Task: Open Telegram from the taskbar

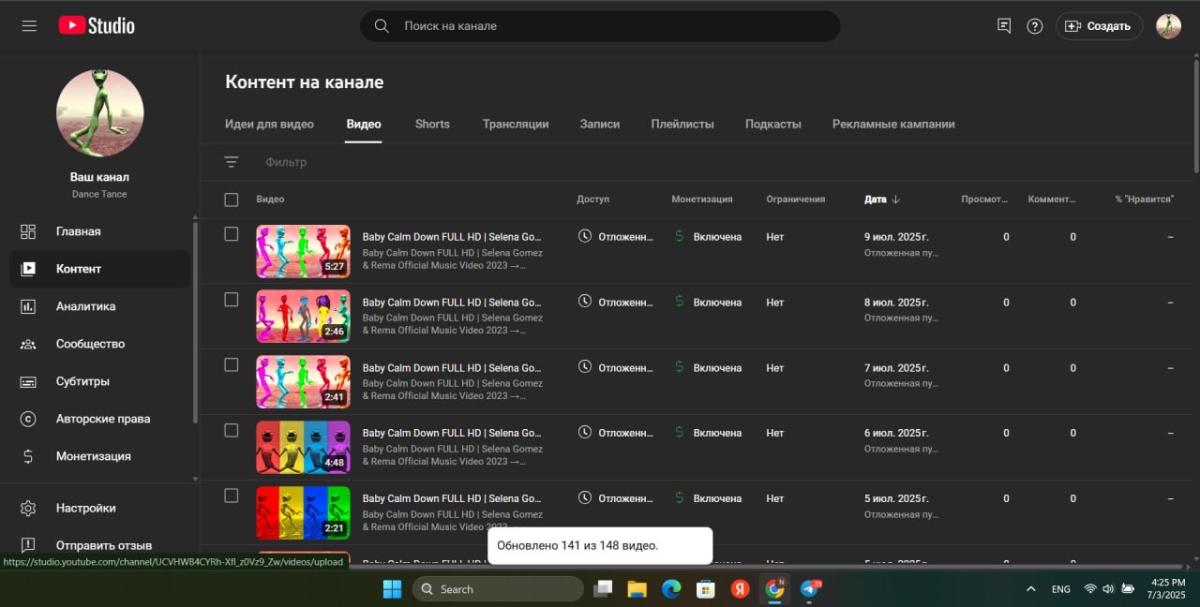Action: 810,589
